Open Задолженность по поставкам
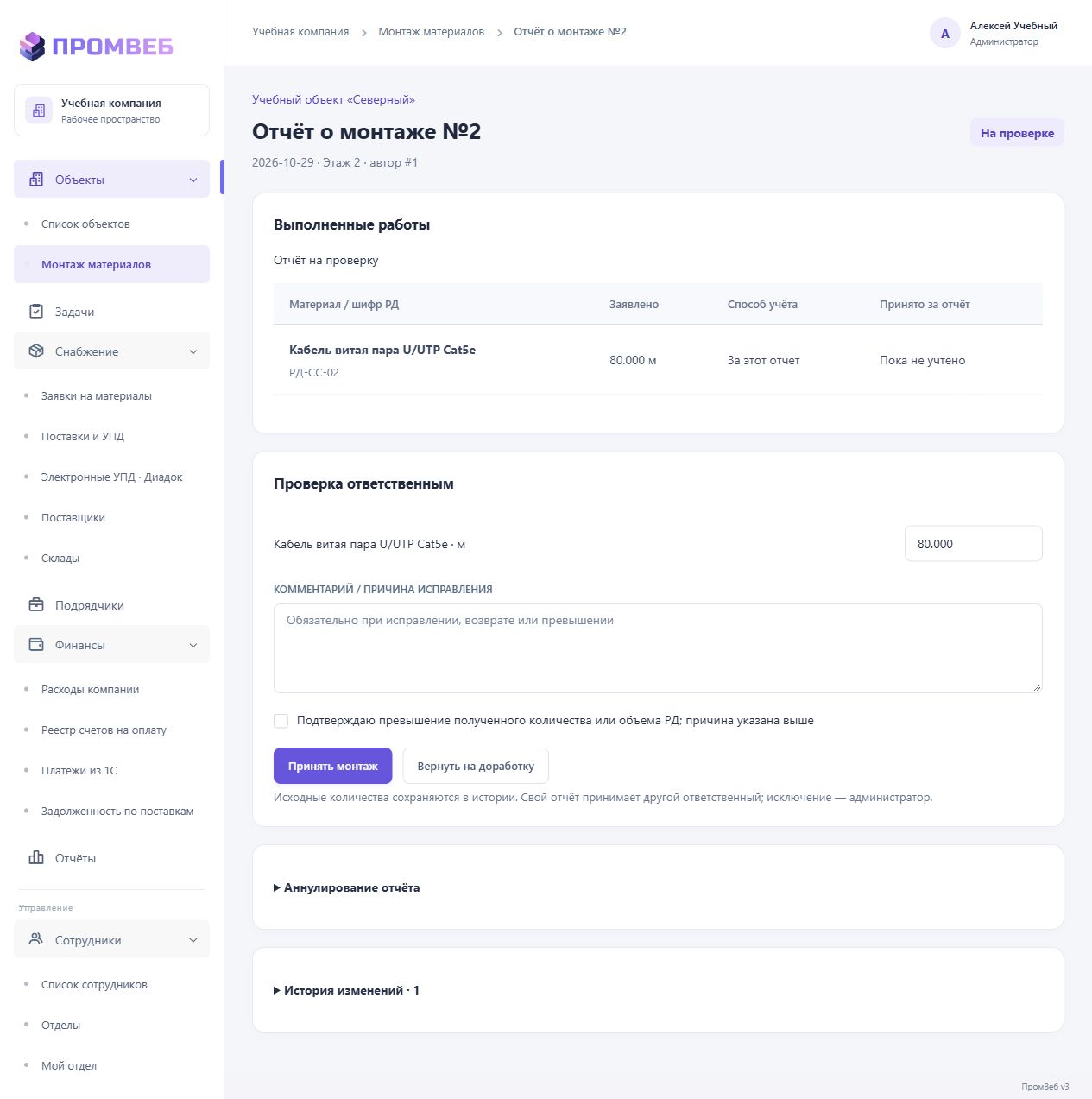The width and height of the screenshot is (1092, 1099). click(117, 811)
